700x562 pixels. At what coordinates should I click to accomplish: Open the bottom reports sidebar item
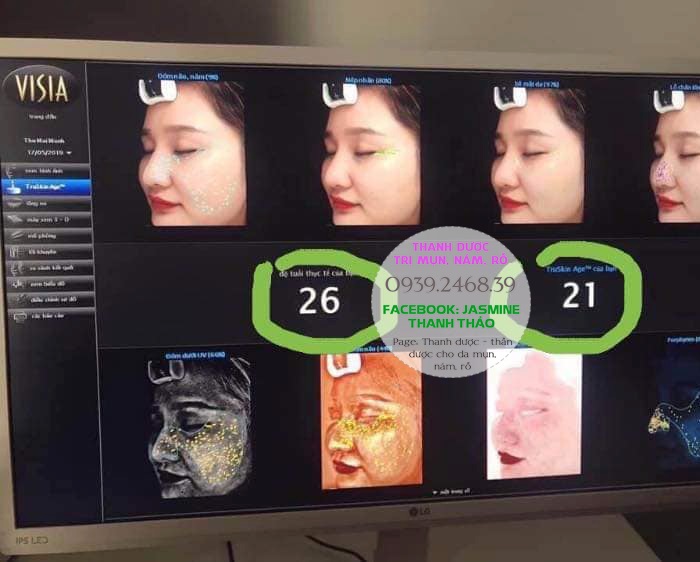pyautogui.click(x=50, y=315)
